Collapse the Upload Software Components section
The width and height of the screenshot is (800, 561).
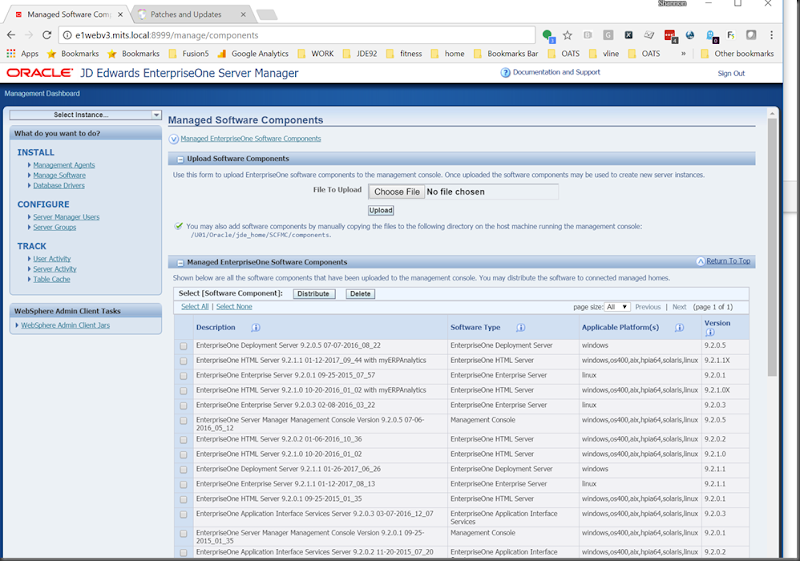point(180,159)
